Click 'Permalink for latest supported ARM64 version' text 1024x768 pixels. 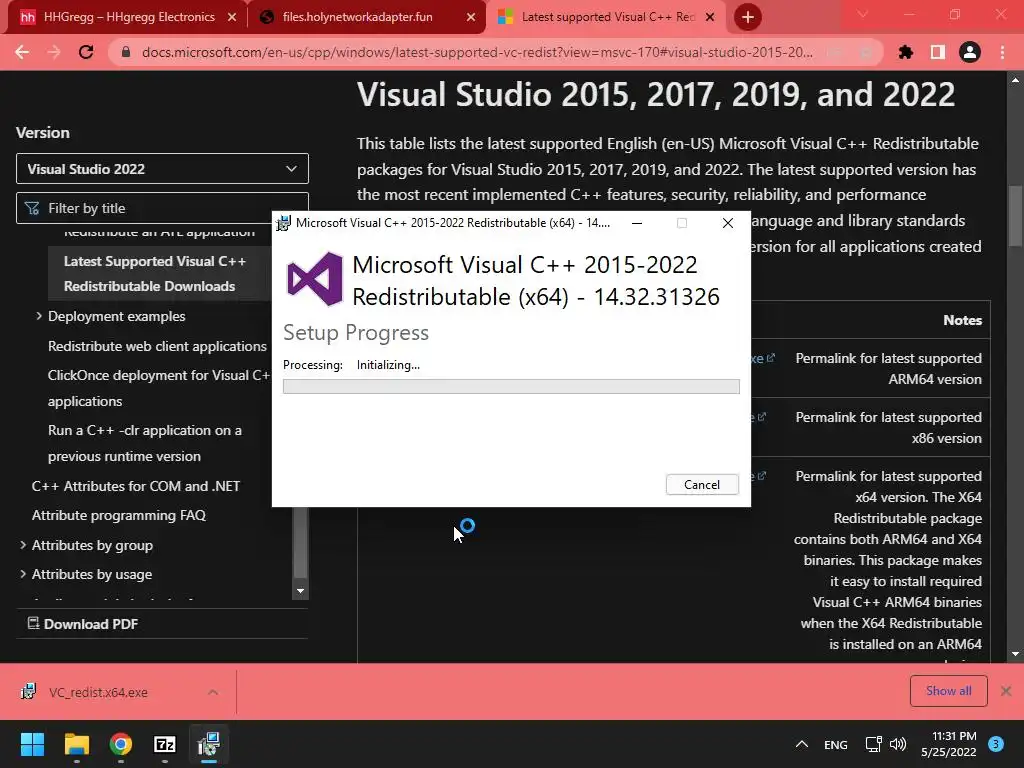888,368
